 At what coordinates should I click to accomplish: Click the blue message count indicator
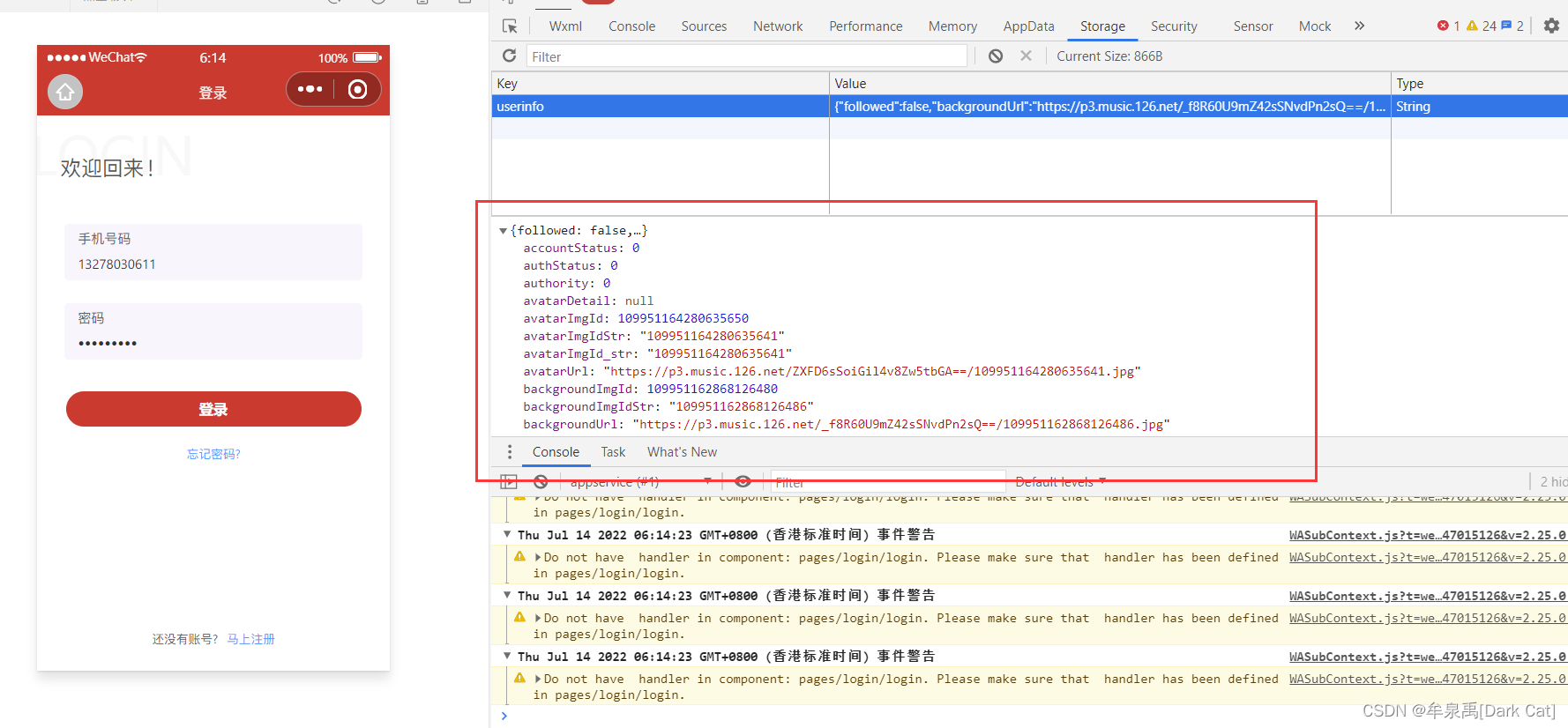[x=1512, y=26]
